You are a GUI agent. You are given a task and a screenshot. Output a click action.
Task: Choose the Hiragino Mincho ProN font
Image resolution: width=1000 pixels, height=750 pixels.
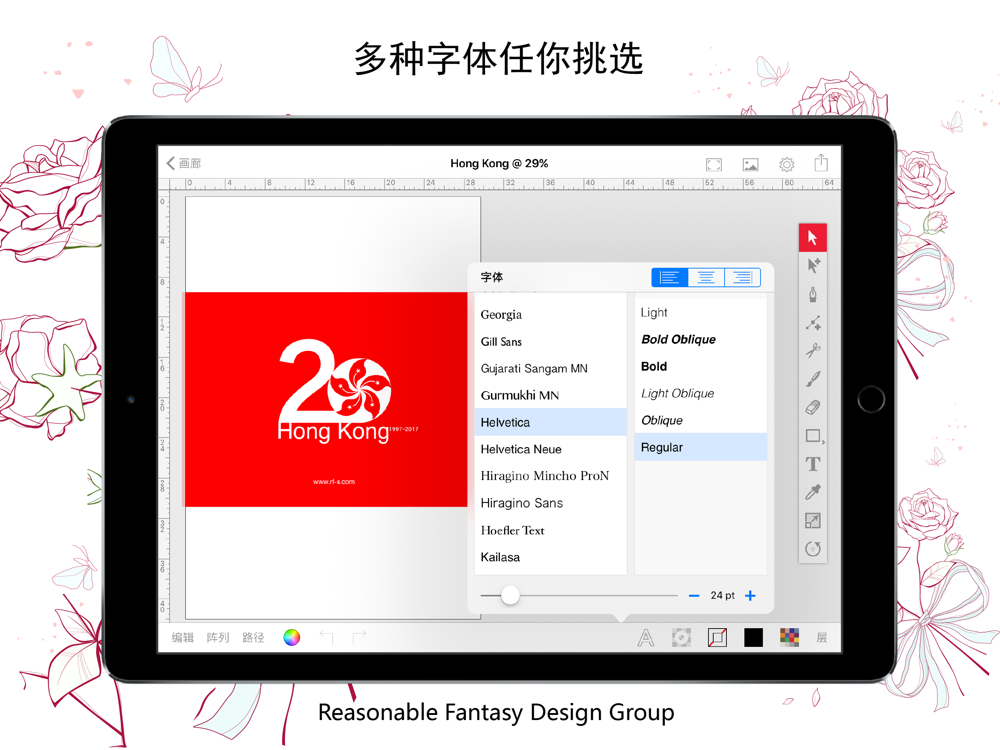(x=551, y=476)
